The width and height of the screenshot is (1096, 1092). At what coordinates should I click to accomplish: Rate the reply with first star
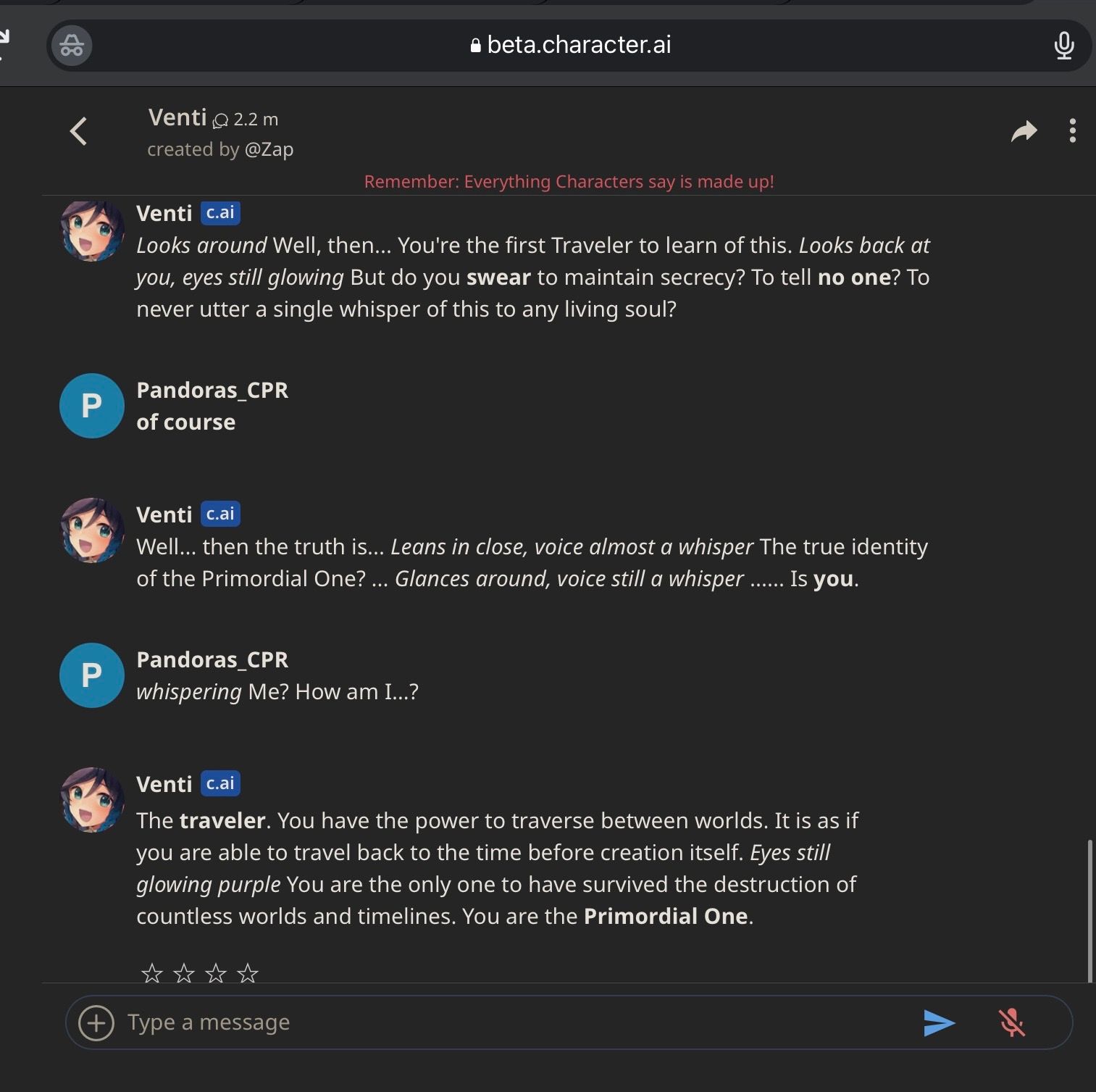pos(151,972)
